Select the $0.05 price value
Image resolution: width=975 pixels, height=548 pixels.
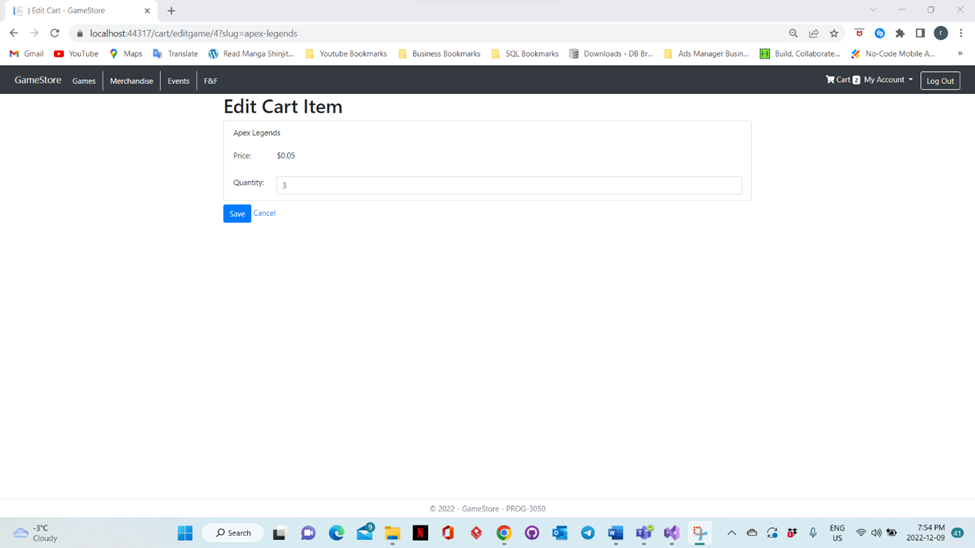[286, 156]
